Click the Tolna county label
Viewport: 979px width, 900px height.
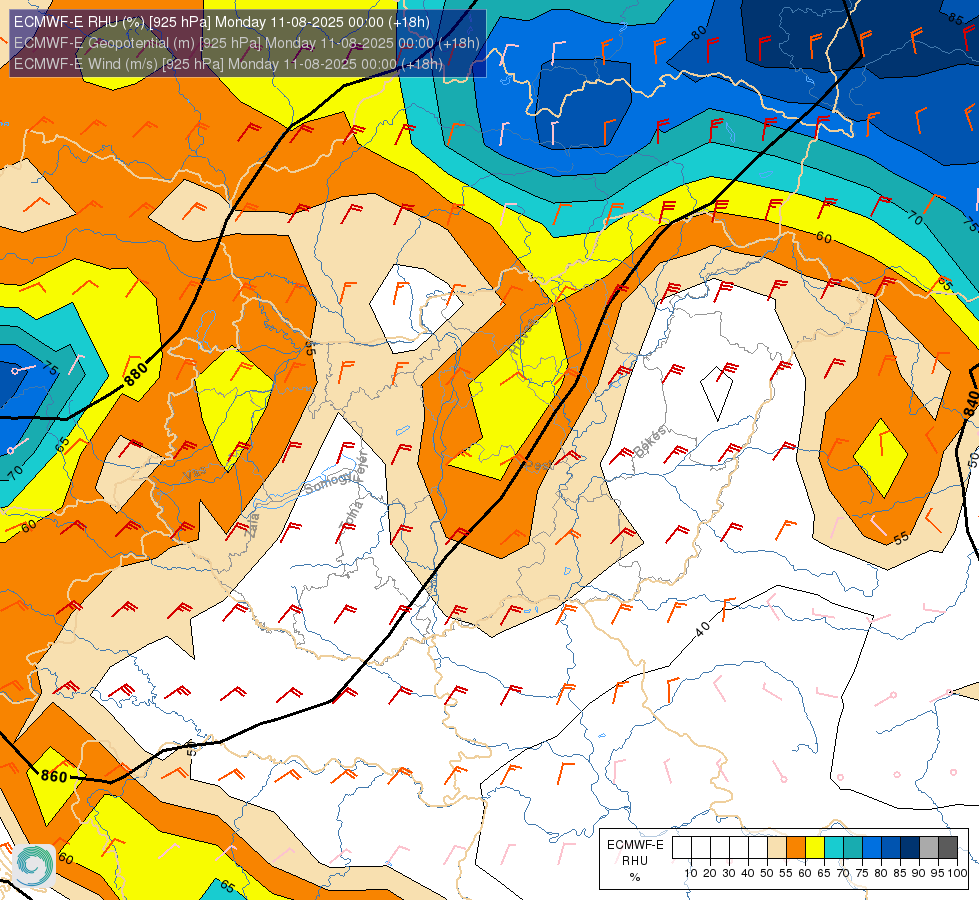click(x=350, y=516)
